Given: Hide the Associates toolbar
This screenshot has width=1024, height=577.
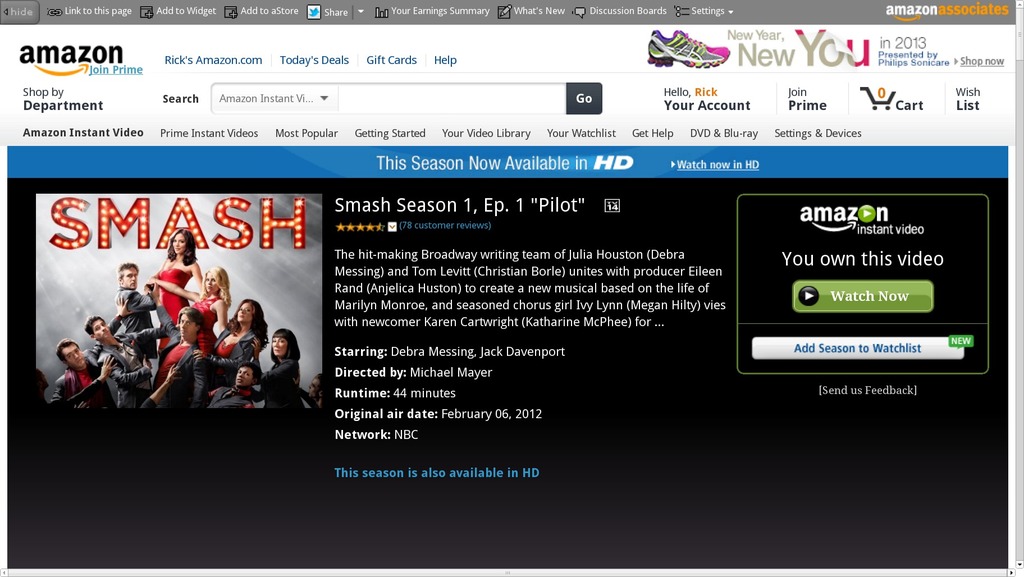Looking at the screenshot, I should click(x=19, y=12).
